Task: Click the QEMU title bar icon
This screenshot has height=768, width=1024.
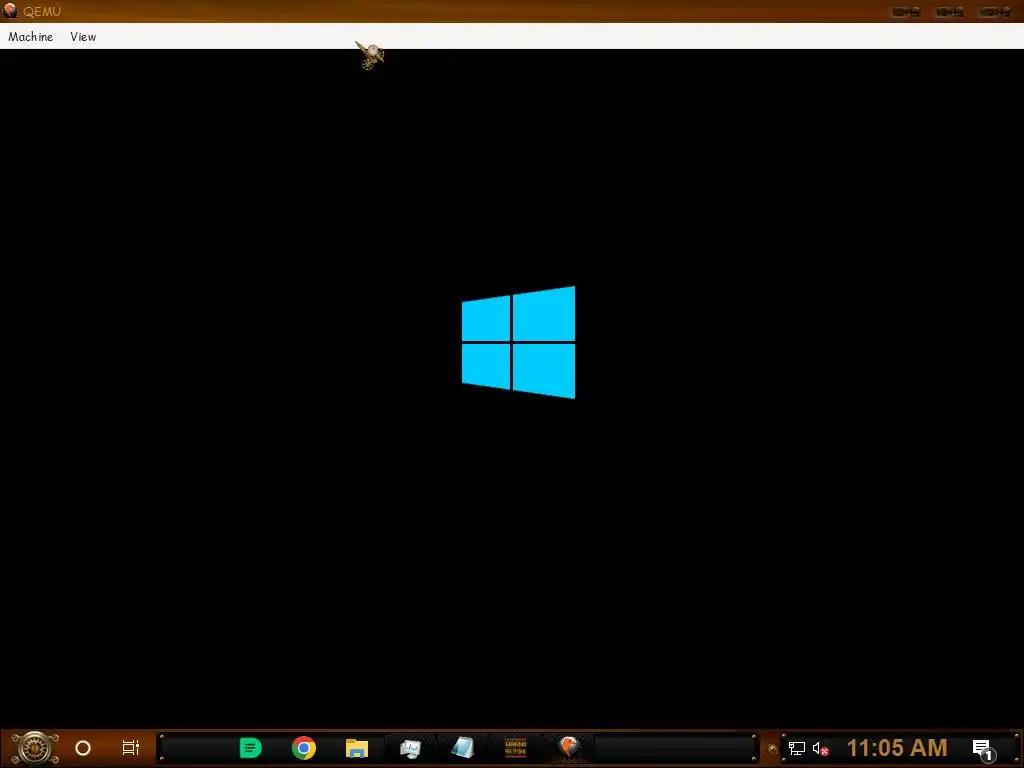Action: [x=10, y=11]
